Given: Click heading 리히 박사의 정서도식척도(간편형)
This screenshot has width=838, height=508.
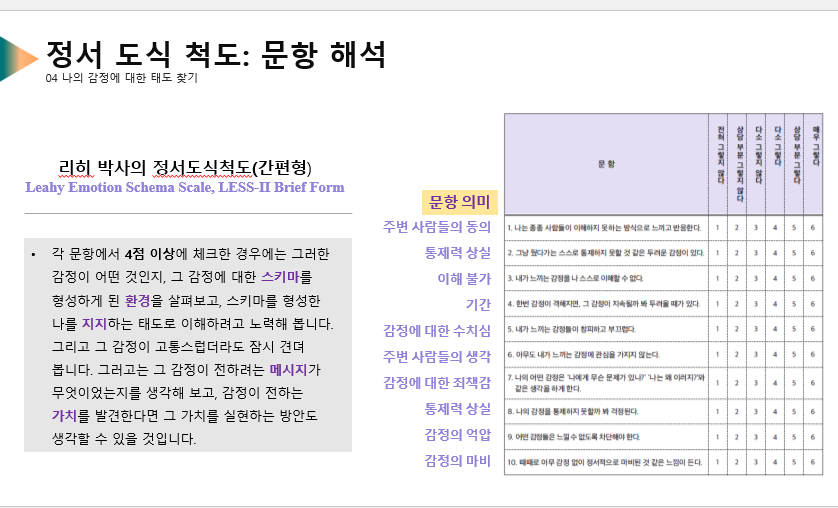Looking at the screenshot, I should 185,168.
